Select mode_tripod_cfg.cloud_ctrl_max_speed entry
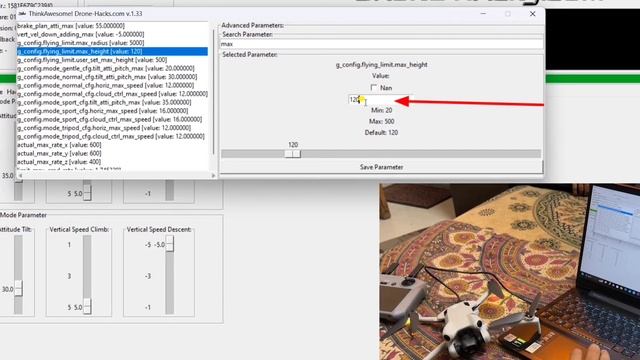 (111, 137)
